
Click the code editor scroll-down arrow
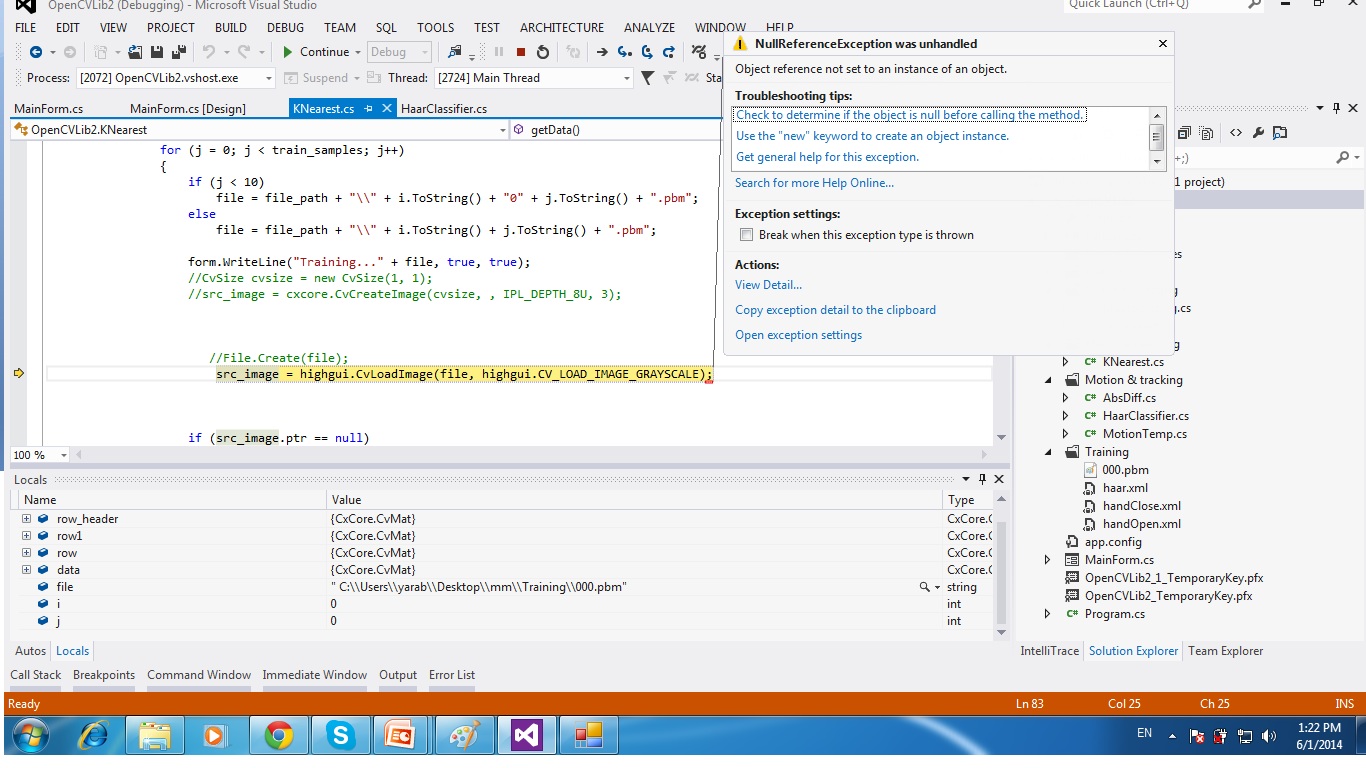click(x=1001, y=438)
